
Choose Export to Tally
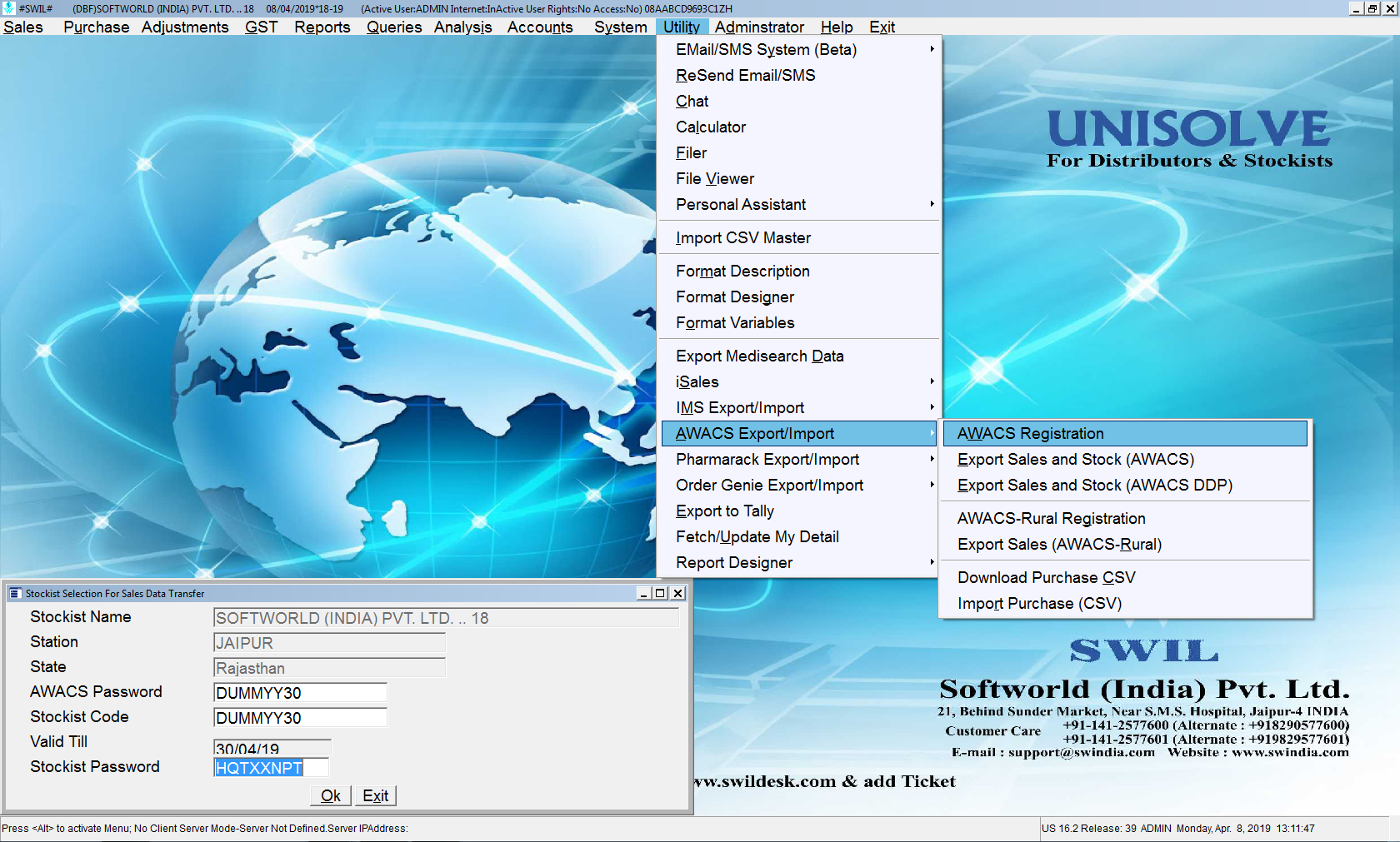click(x=801, y=511)
